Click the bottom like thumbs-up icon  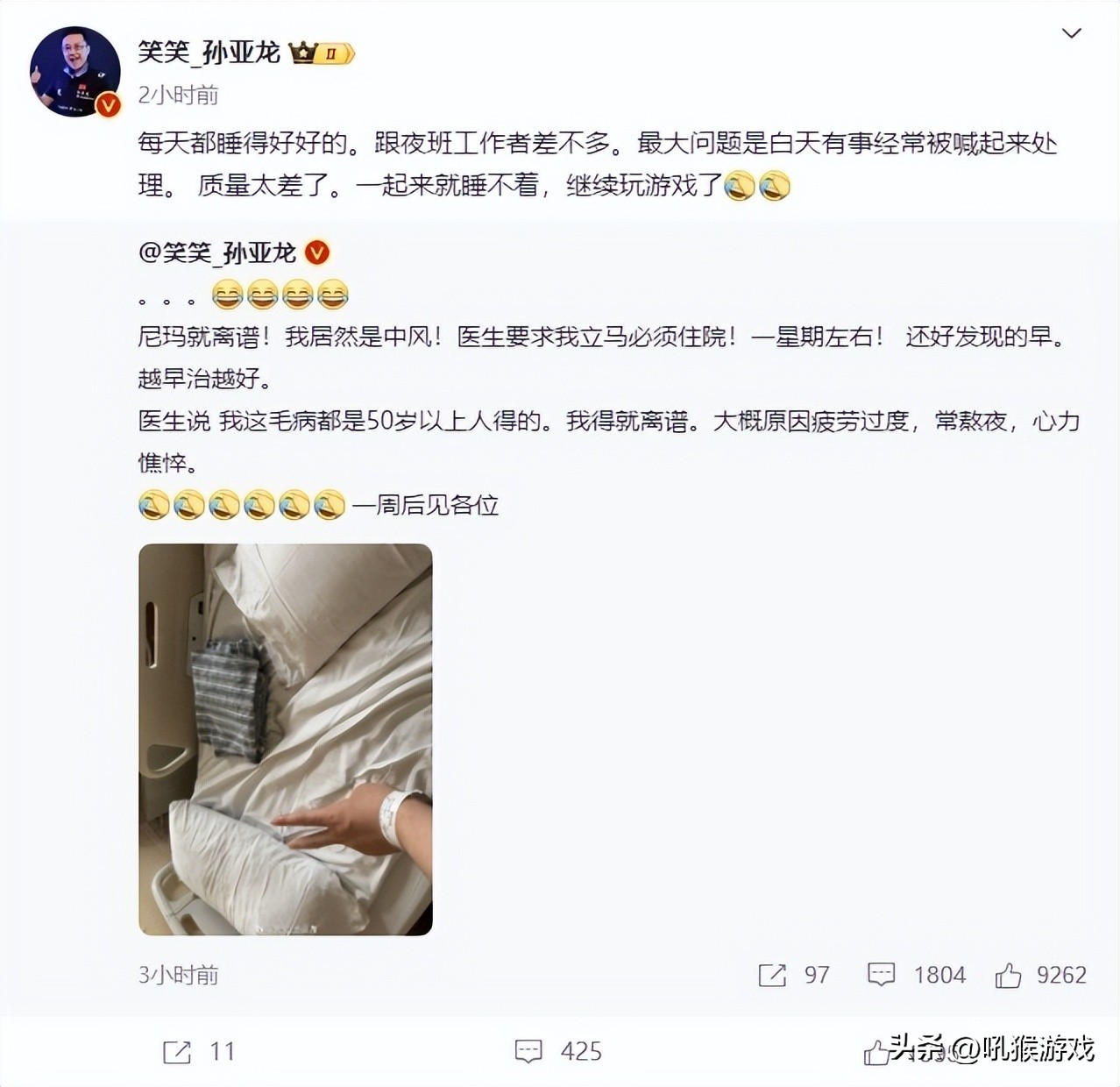876,1052
